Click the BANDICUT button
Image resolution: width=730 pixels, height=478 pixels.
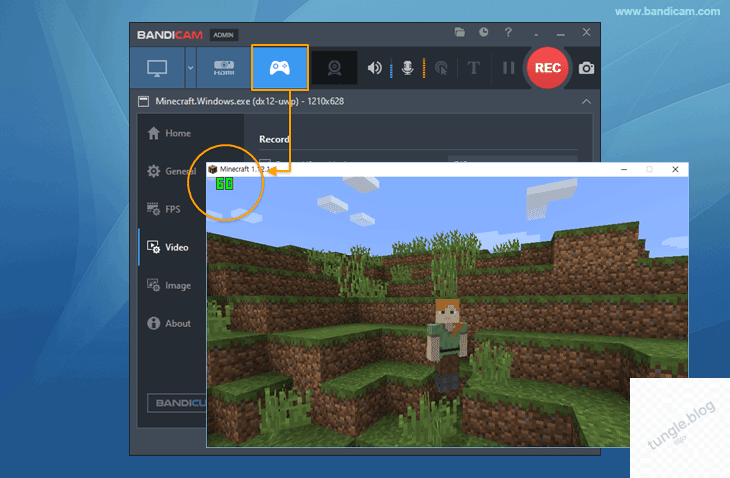(177, 403)
